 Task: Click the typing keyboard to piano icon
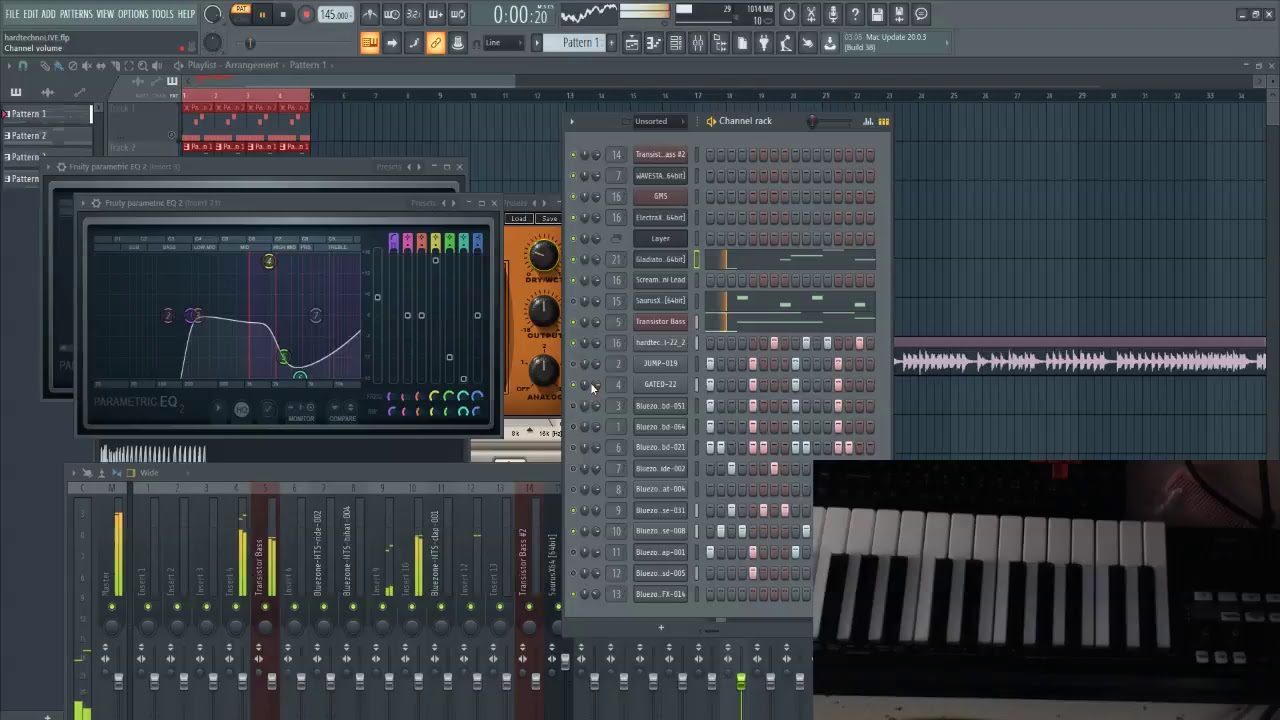[370, 43]
